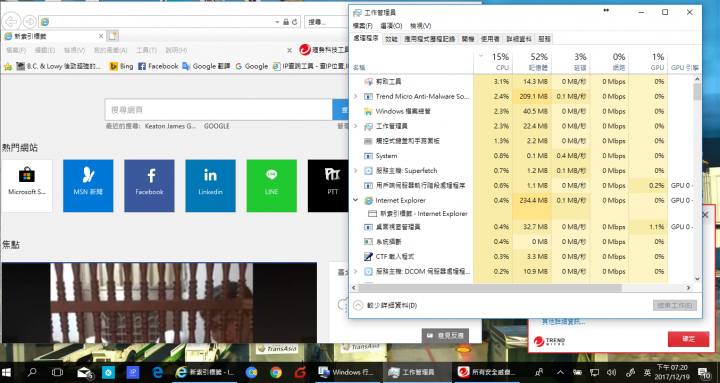720x383 pixels.
Task: Open the 選項(O) menu in Task Manager
Action: point(391,26)
